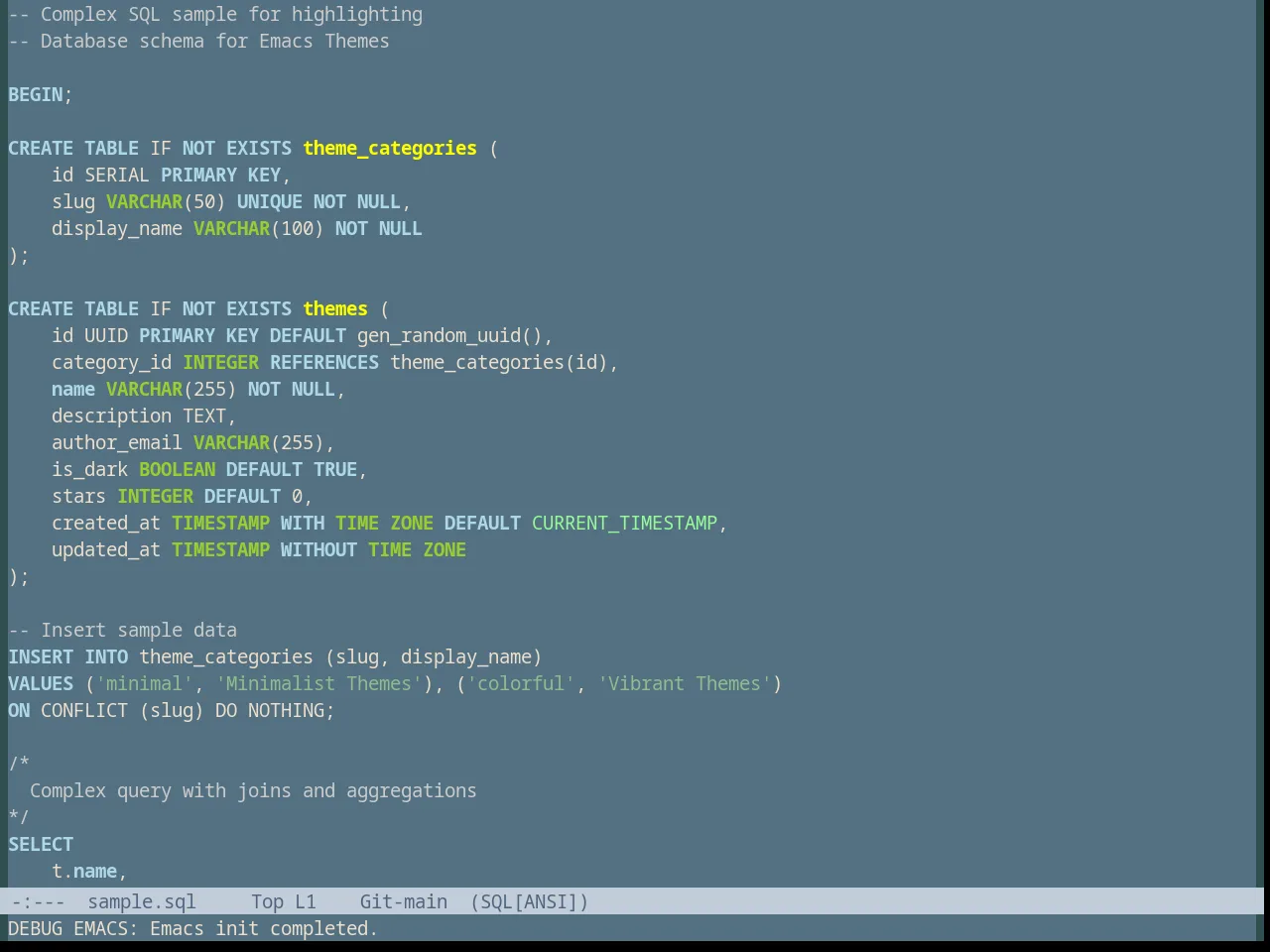Click the REFERENCES keyword
The image size is (1270, 952).
pos(324,363)
